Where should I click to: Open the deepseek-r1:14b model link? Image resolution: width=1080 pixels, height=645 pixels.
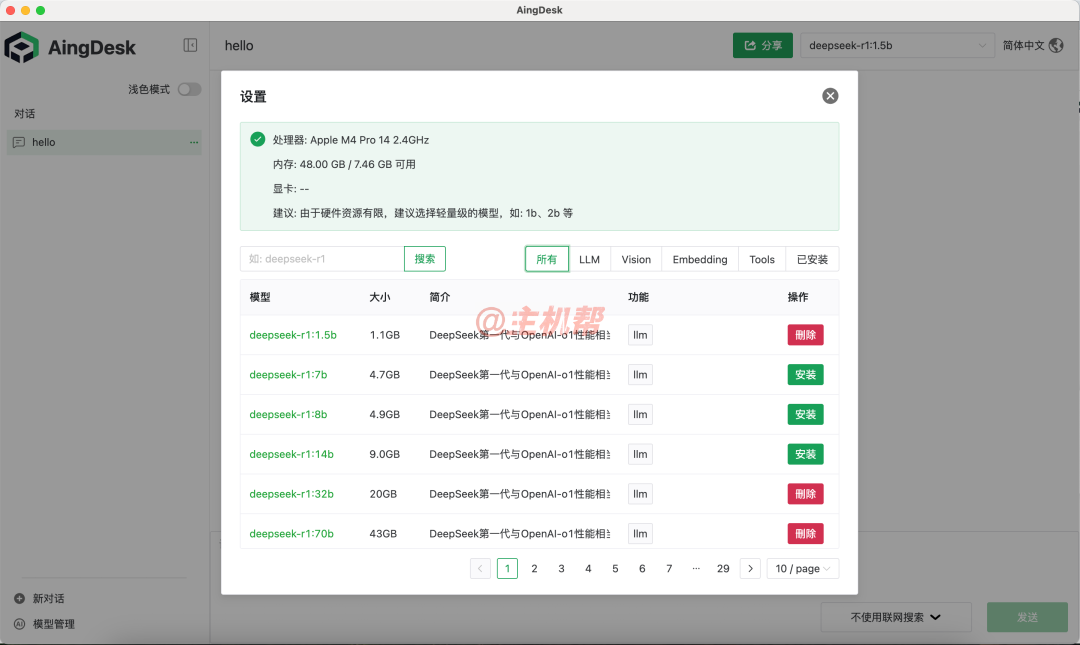tap(291, 454)
